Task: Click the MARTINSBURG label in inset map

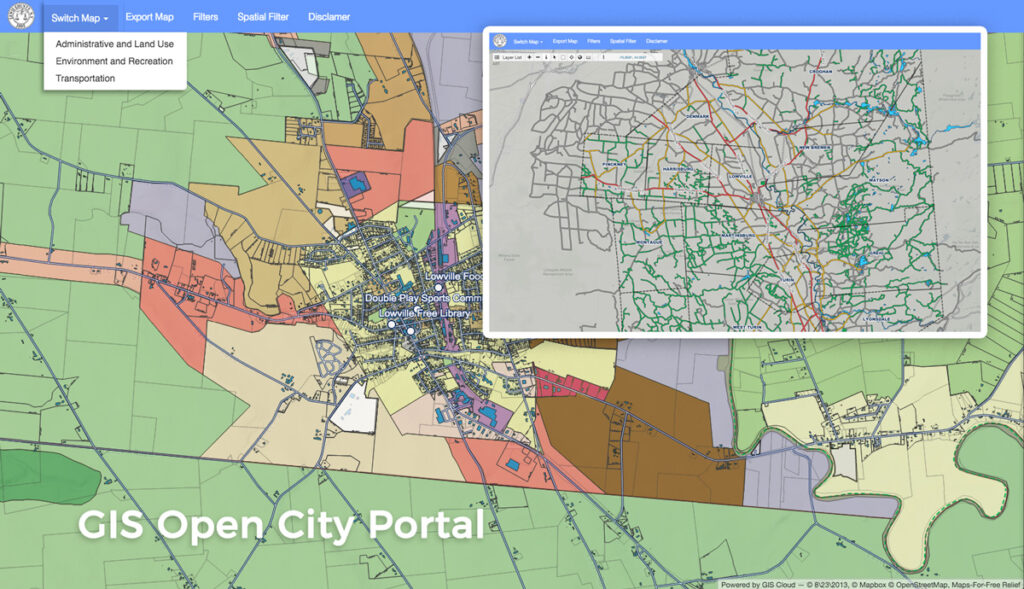Action: coord(738,235)
